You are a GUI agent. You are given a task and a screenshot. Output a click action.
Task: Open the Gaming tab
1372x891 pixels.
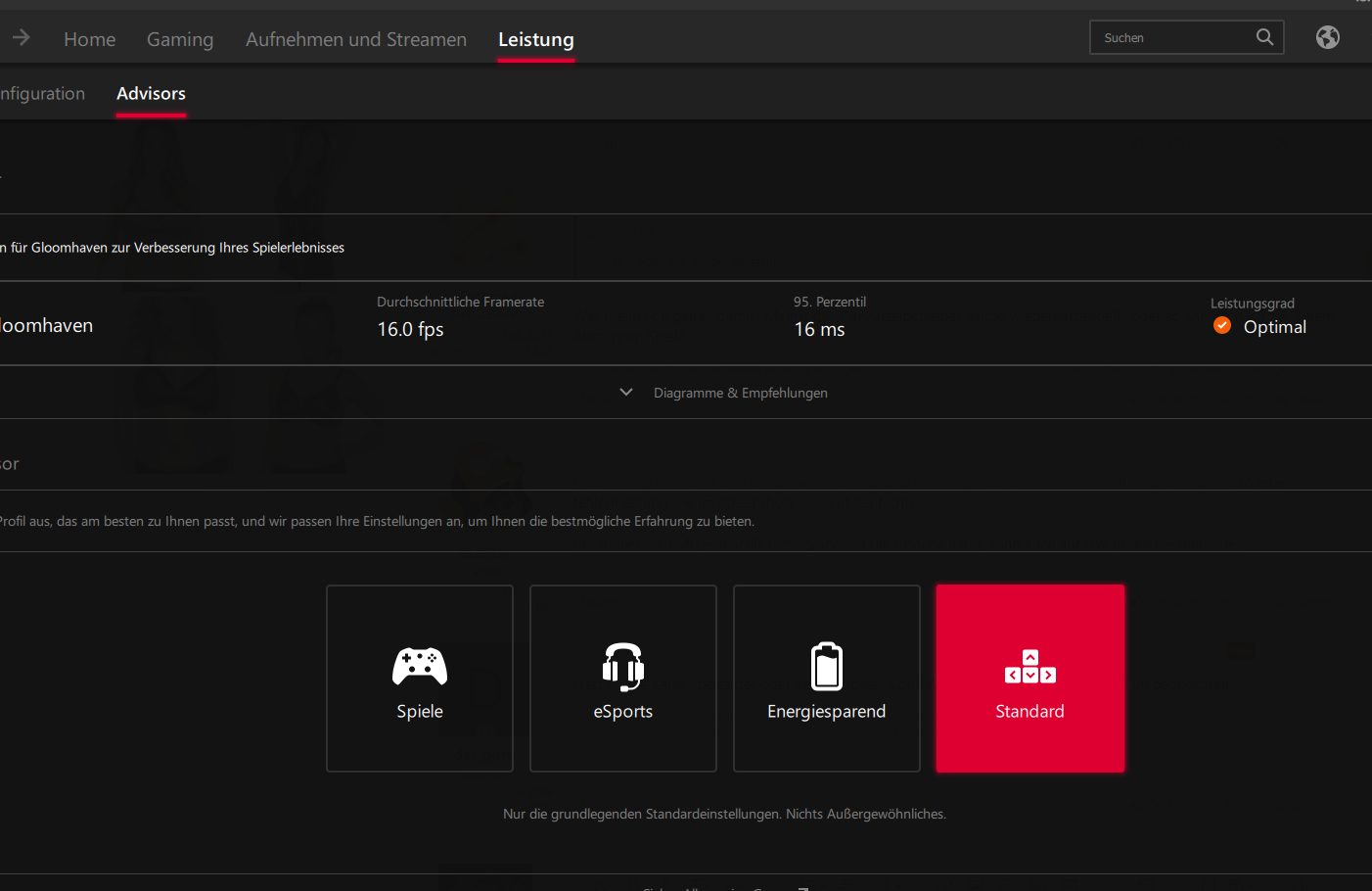[180, 39]
